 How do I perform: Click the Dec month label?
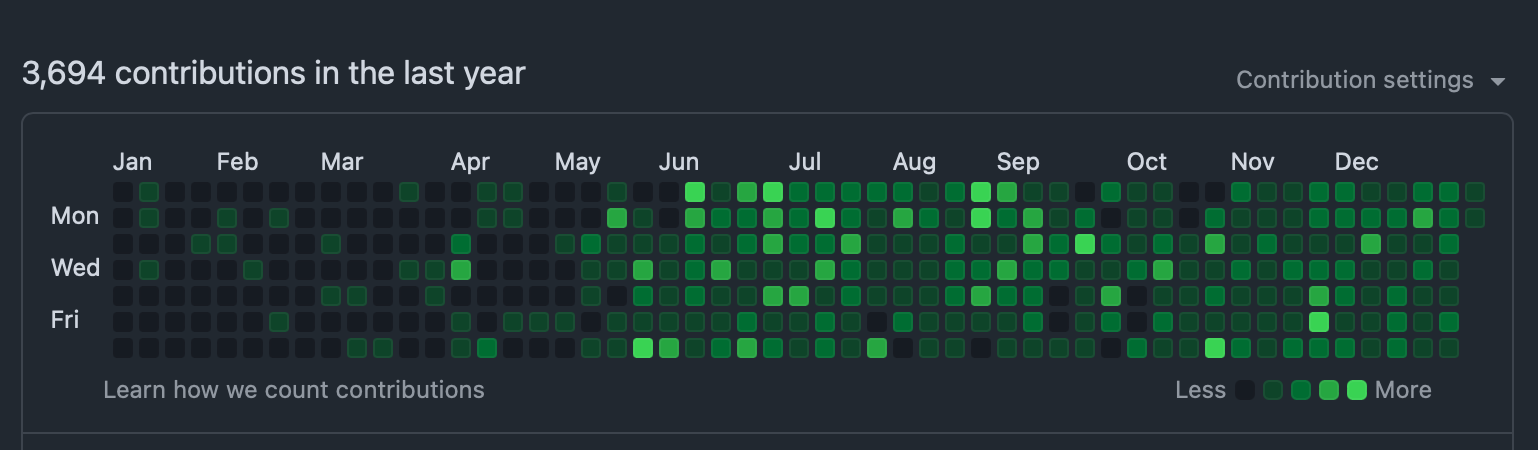[1357, 162]
